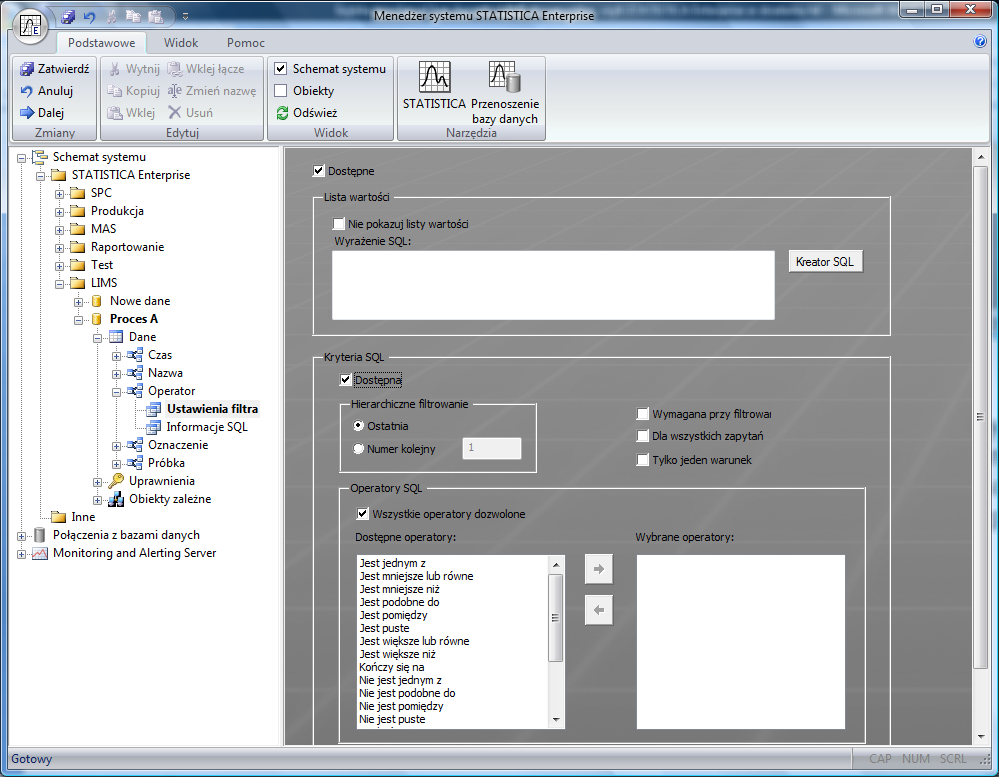Switch to the Widok ribbon tab
Screen dimensions: 999x777
click(181, 43)
